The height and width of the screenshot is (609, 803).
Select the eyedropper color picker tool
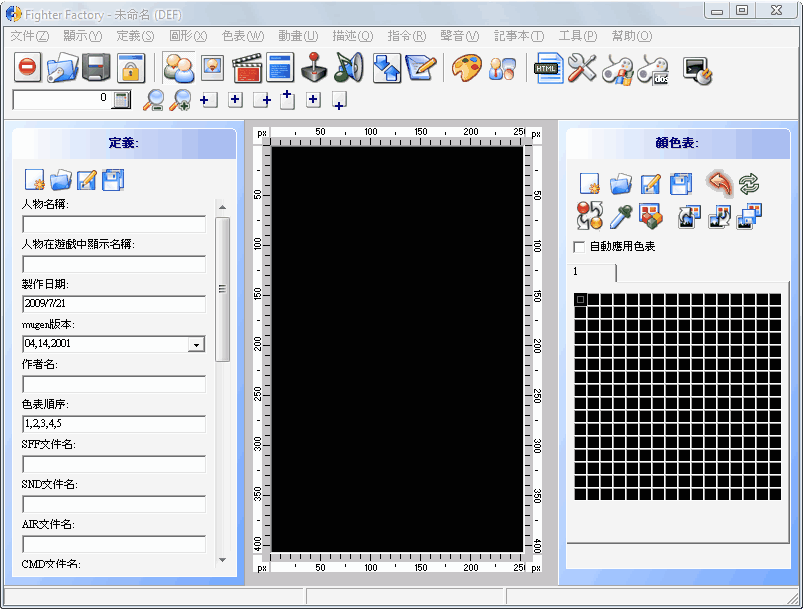(621, 217)
